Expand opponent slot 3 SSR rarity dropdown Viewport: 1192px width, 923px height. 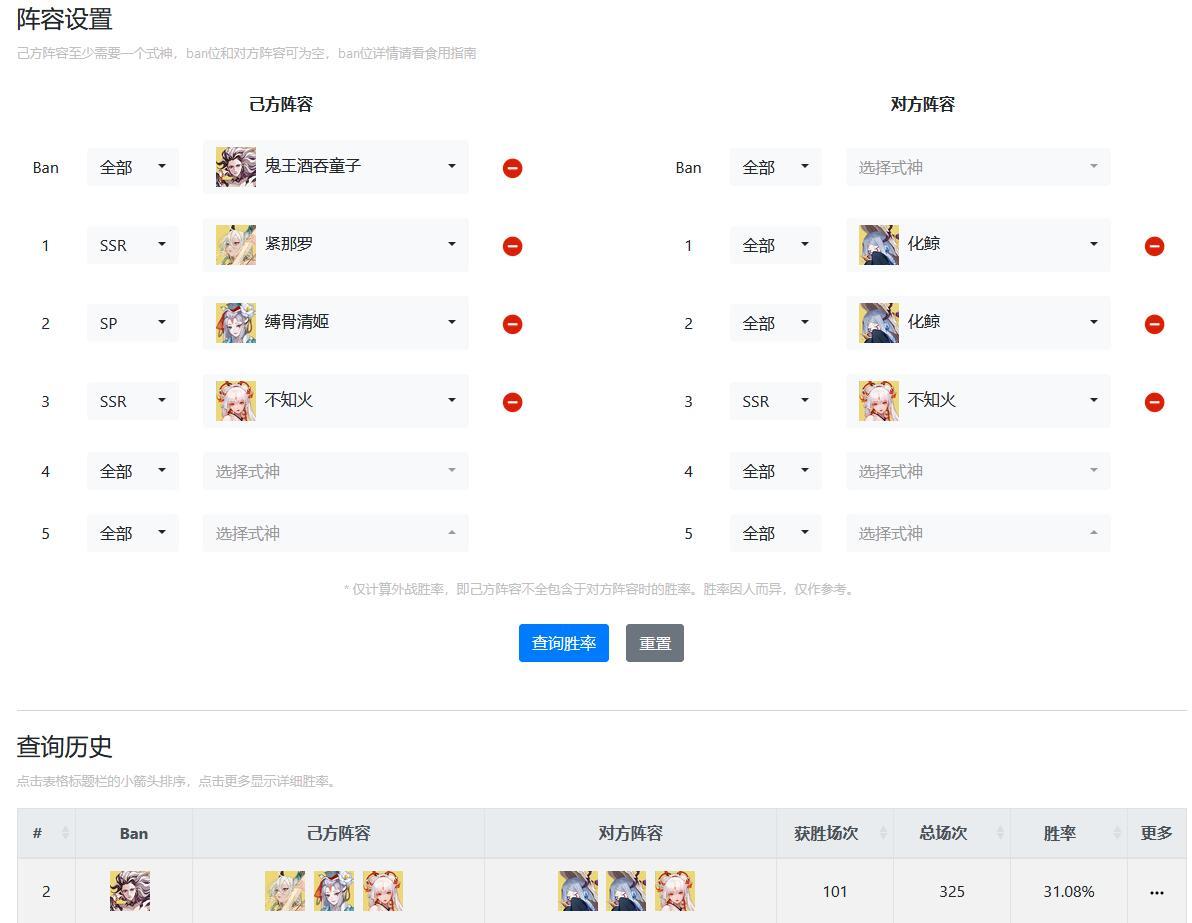(775, 401)
